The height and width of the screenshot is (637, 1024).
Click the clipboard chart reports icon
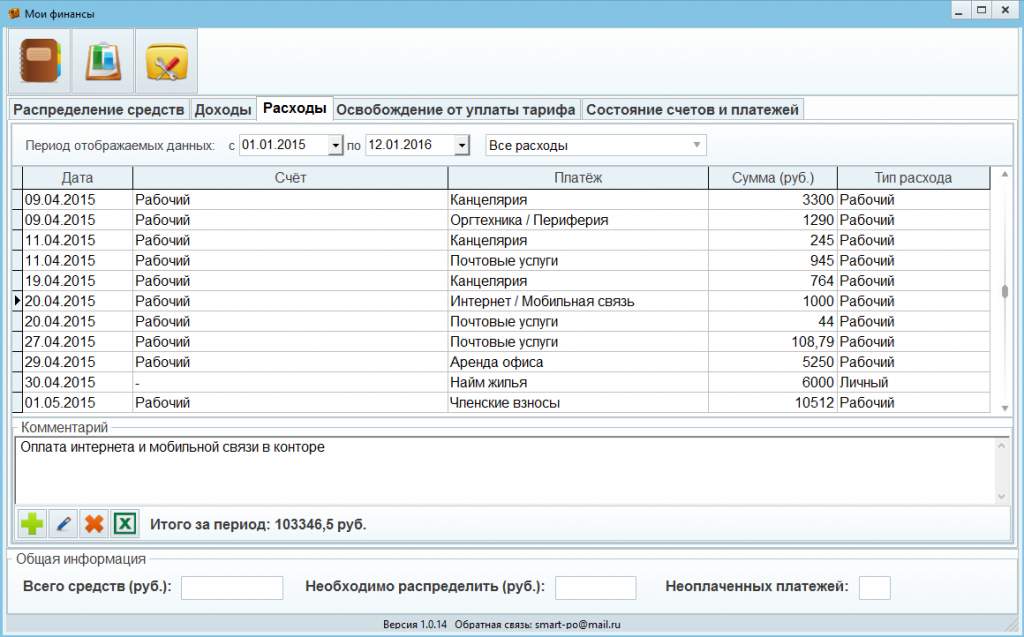pyautogui.click(x=103, y=62)
